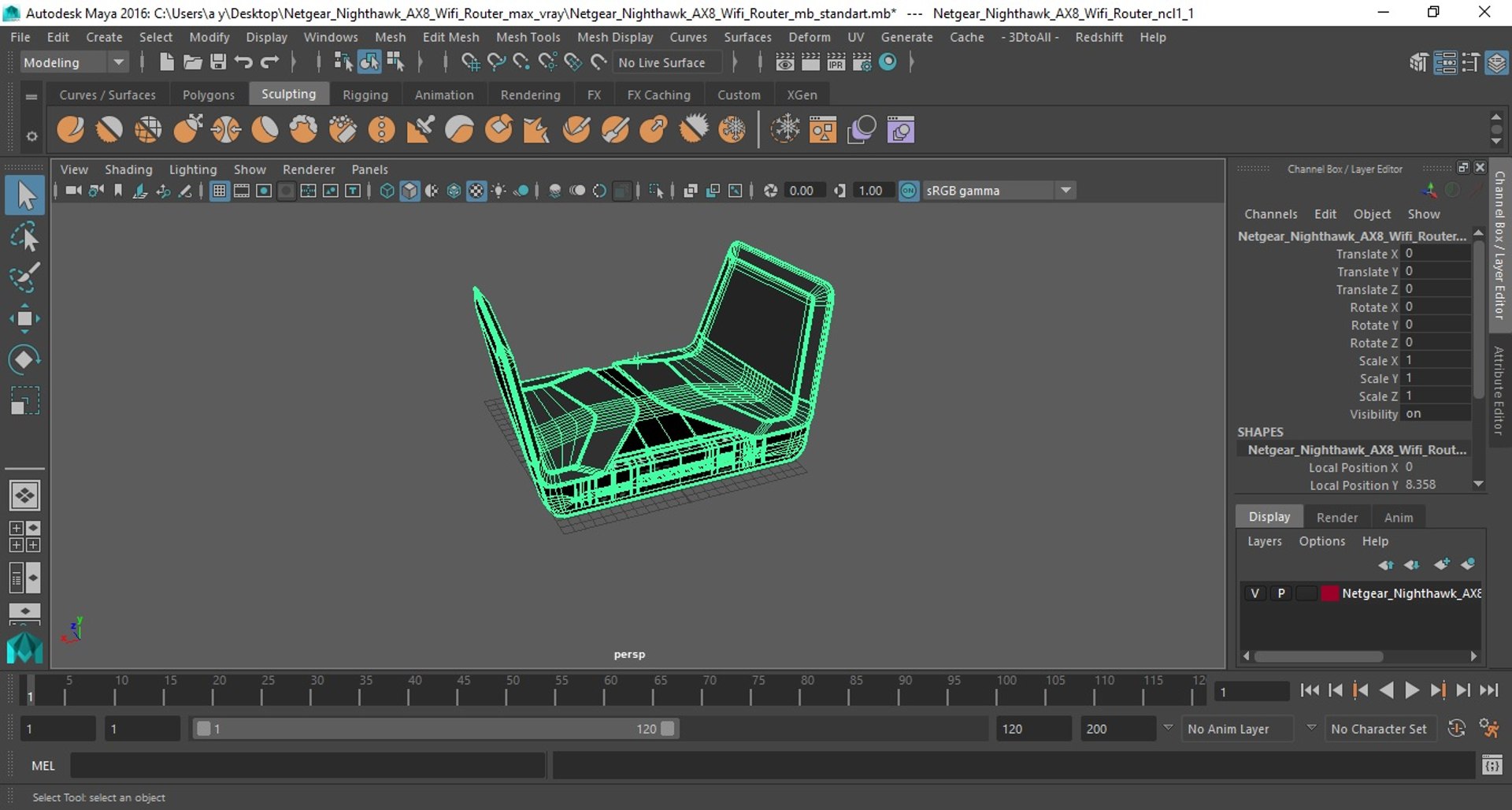Choose the Paint Selection tool
Image resolution: width=1512 pixels, height=810 pixels.
point(24,277)
